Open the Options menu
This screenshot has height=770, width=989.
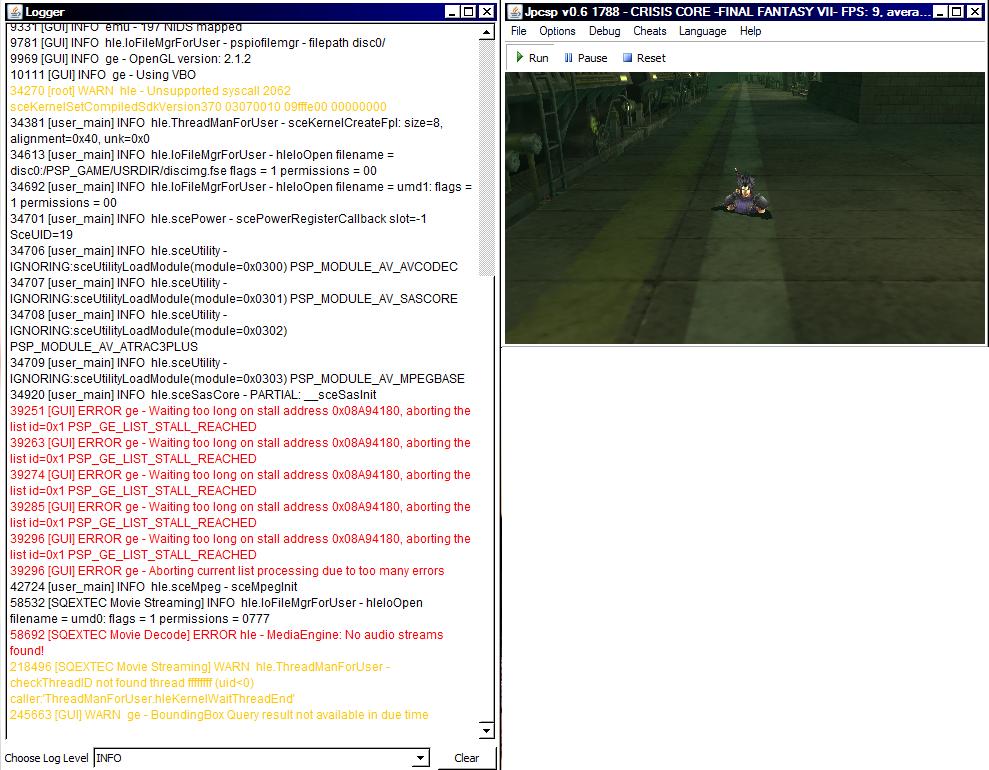[557, 31]
